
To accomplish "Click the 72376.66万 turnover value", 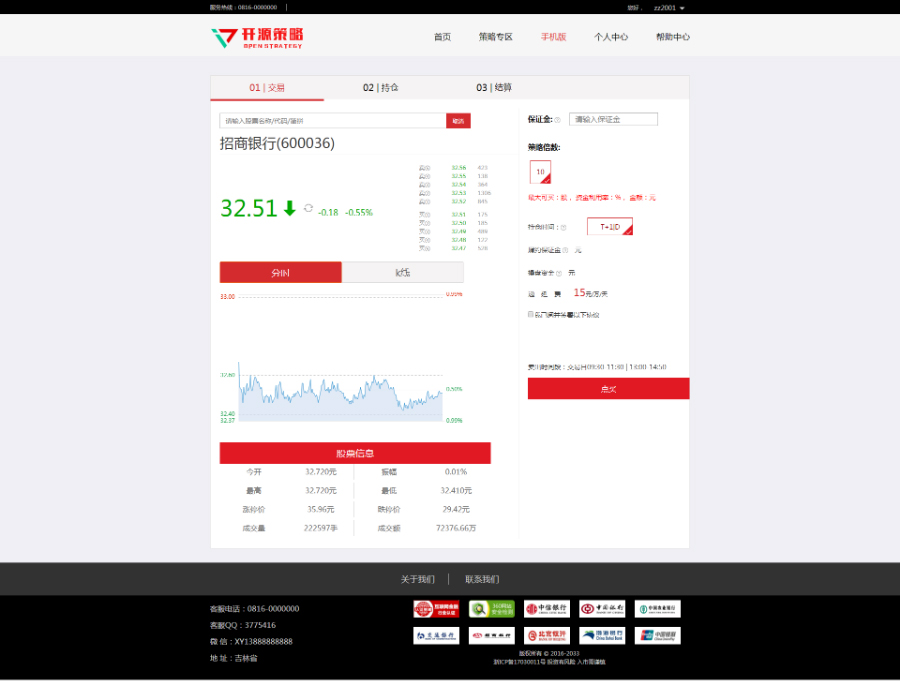I will [x=456, y=528].
